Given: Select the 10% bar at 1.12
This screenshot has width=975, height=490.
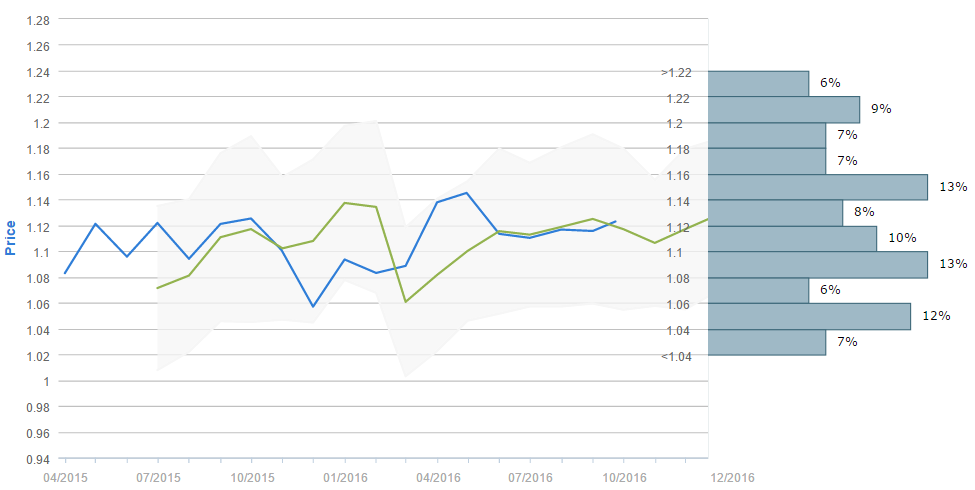Looking at the screenshot, I should coord(791,239).
